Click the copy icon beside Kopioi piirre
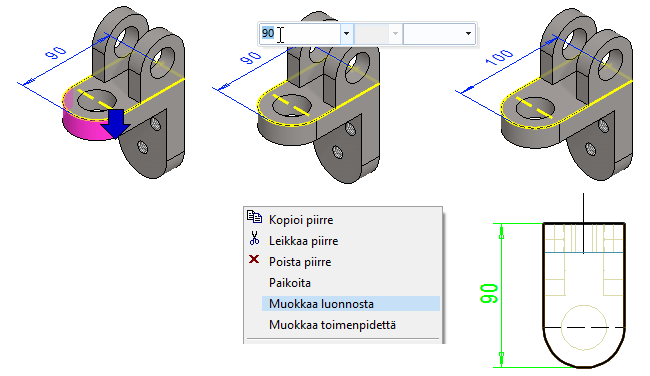The width and height of the screenshot is (650, 376). (x=254, y=217)
